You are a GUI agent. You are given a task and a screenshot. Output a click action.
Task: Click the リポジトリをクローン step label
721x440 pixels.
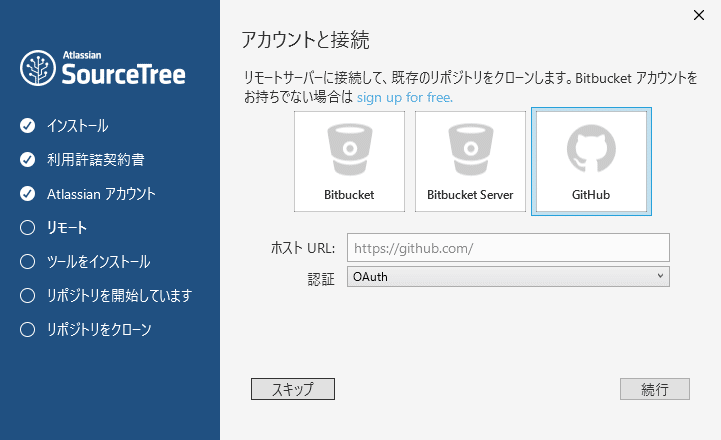click(99, 330)
